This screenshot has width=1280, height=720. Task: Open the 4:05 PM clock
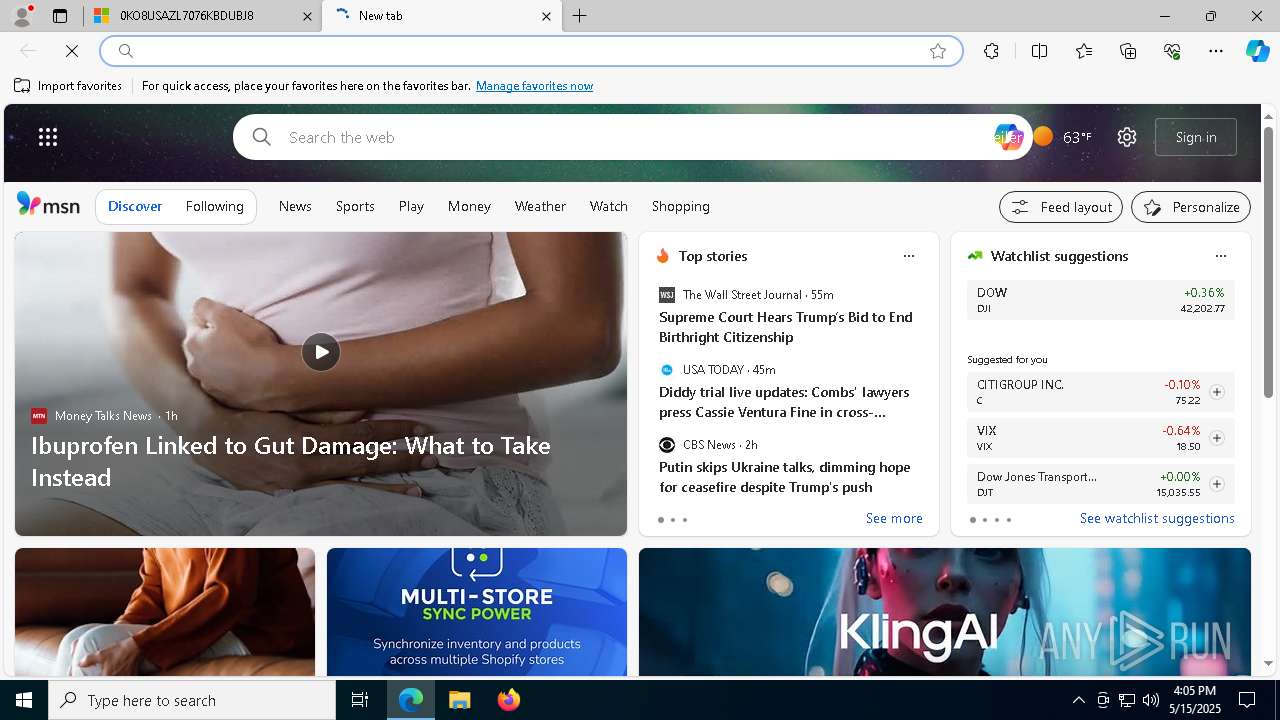point(1194,700)
